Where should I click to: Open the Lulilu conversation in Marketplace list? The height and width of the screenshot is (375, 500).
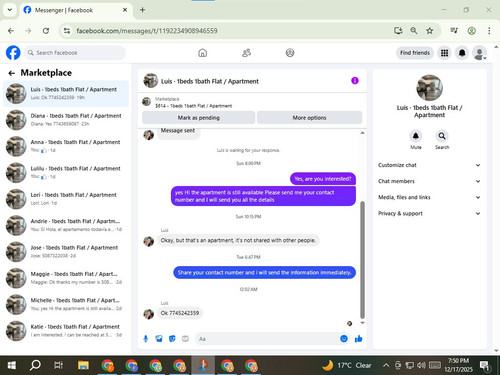66,172
